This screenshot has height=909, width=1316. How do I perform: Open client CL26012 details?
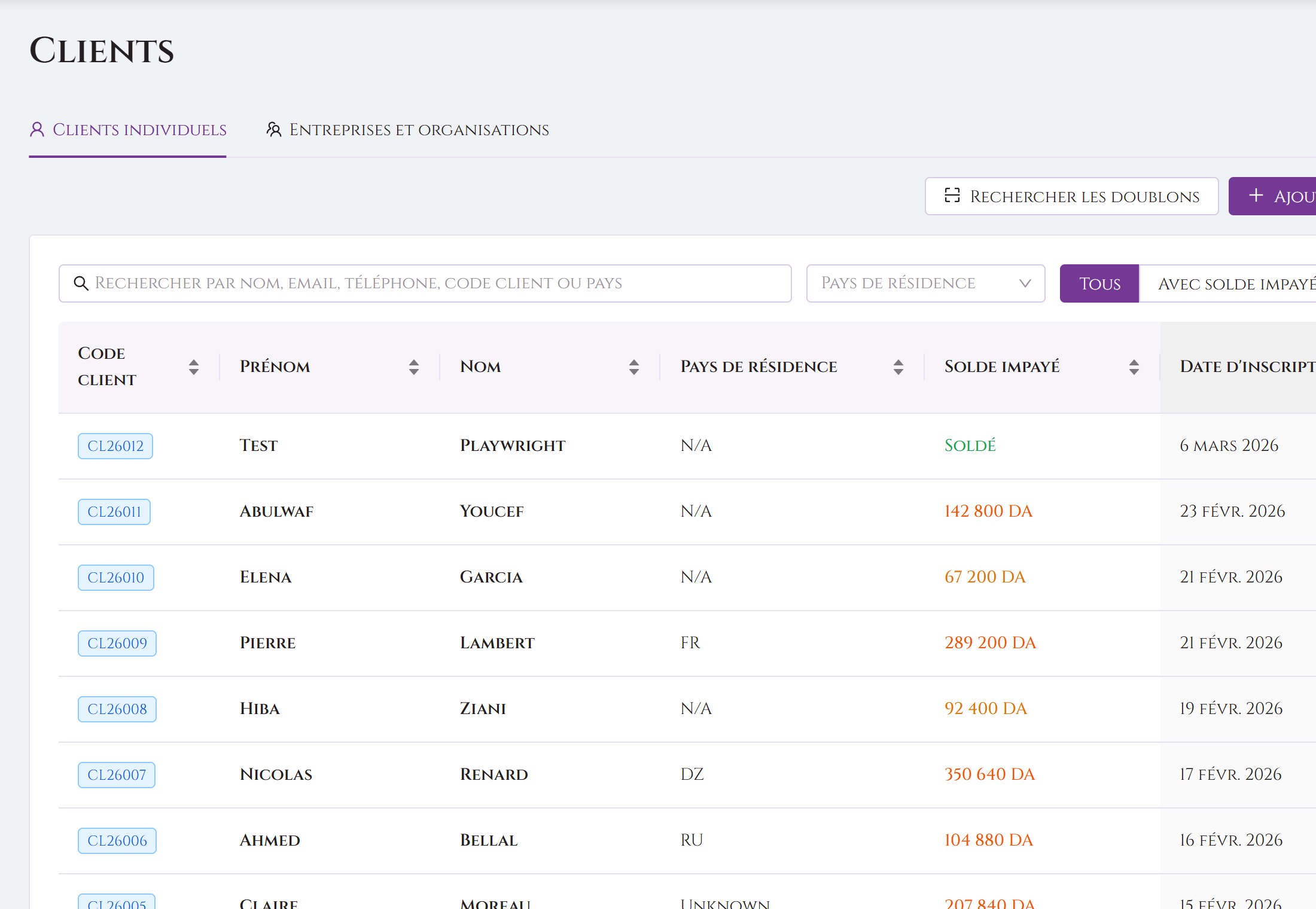coord(115,446)
